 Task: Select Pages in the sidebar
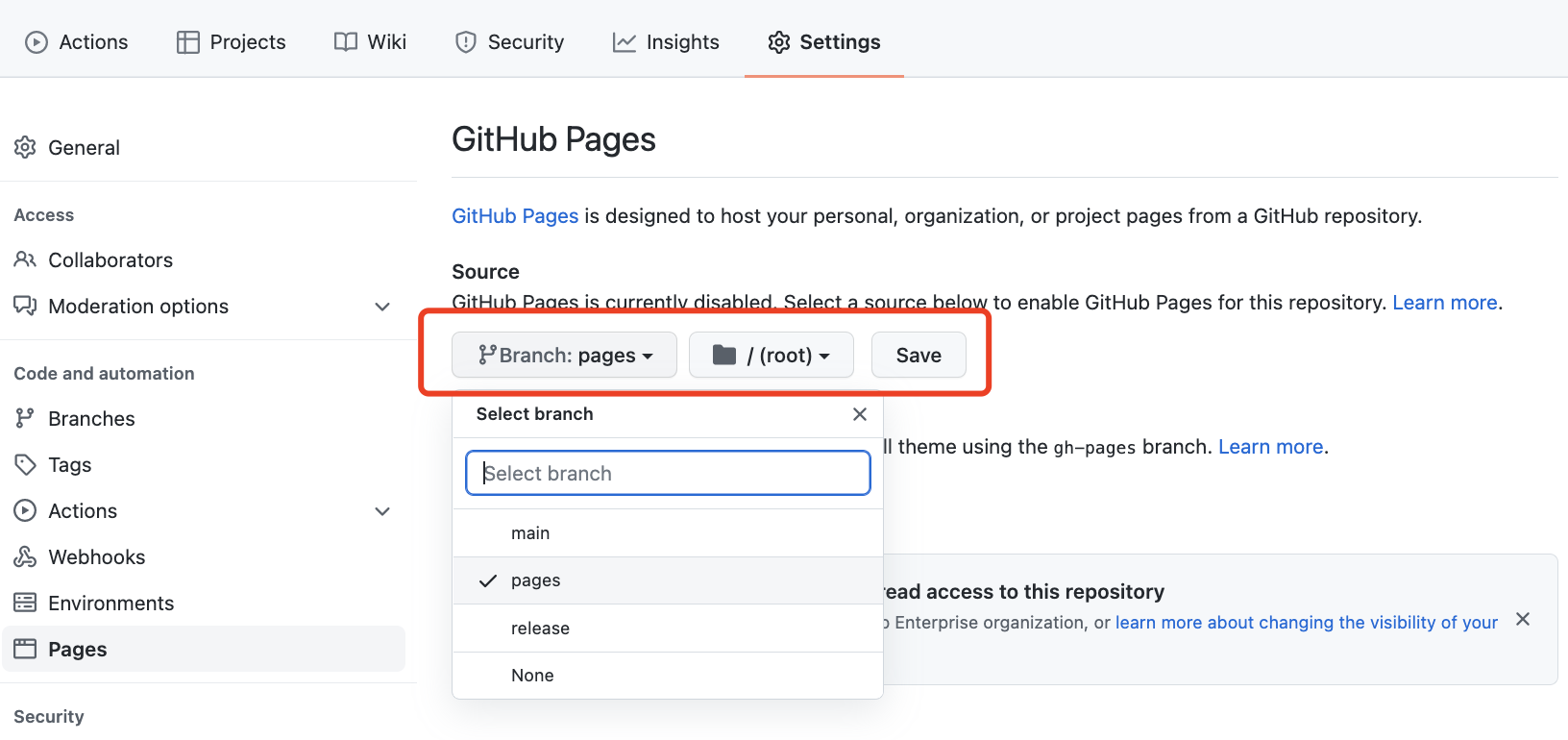click(x=203, y=650)
